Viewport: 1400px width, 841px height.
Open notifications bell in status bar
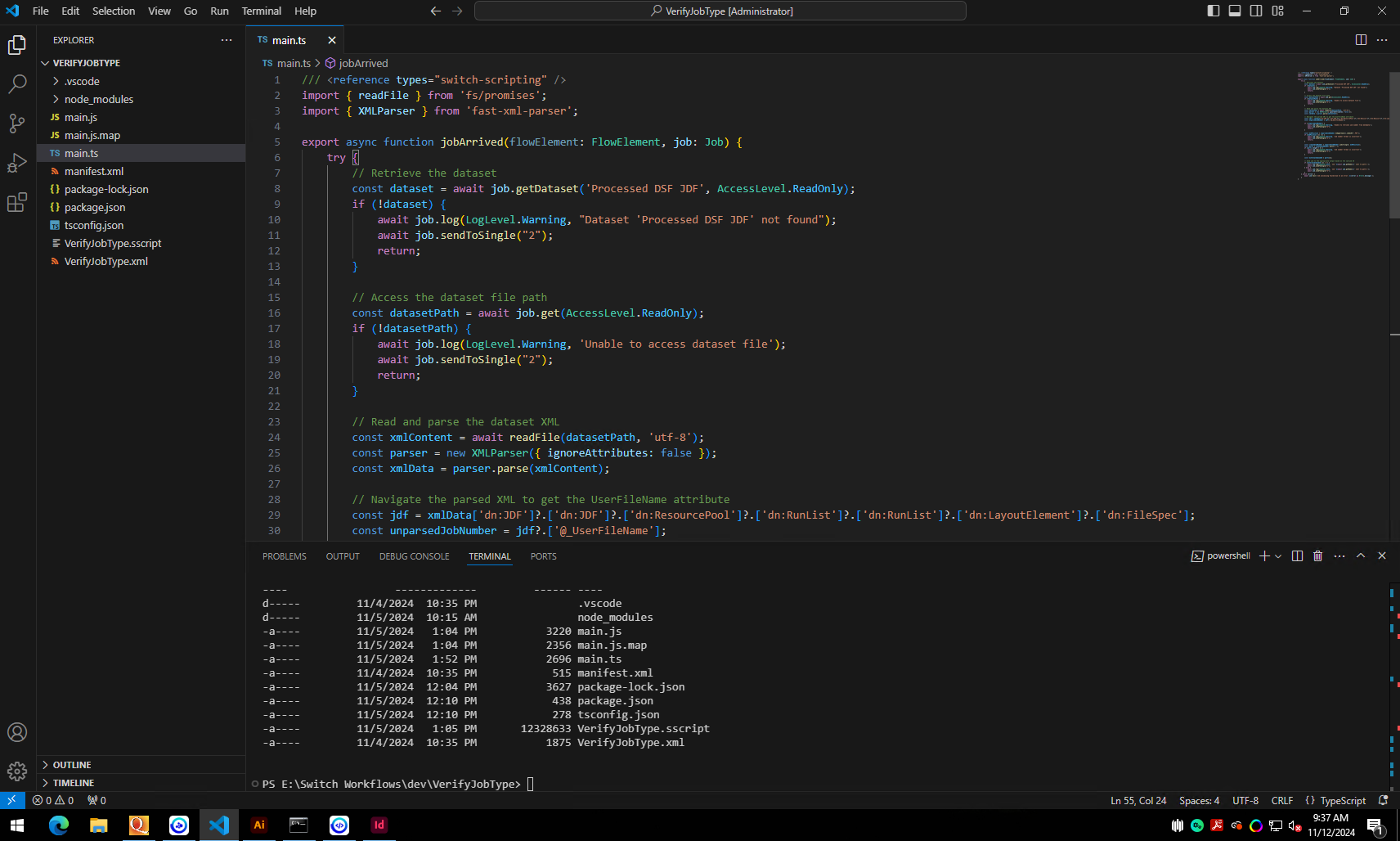pyautogui.click(x=1384, y=801)
